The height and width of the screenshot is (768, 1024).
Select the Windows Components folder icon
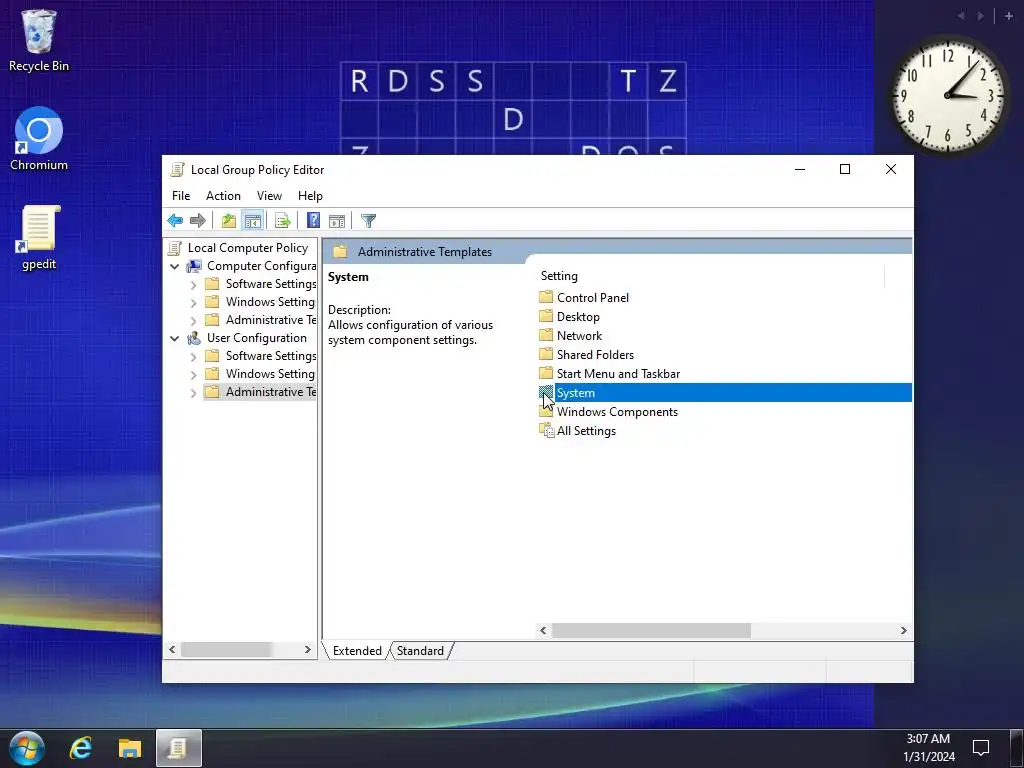[546, 411]
